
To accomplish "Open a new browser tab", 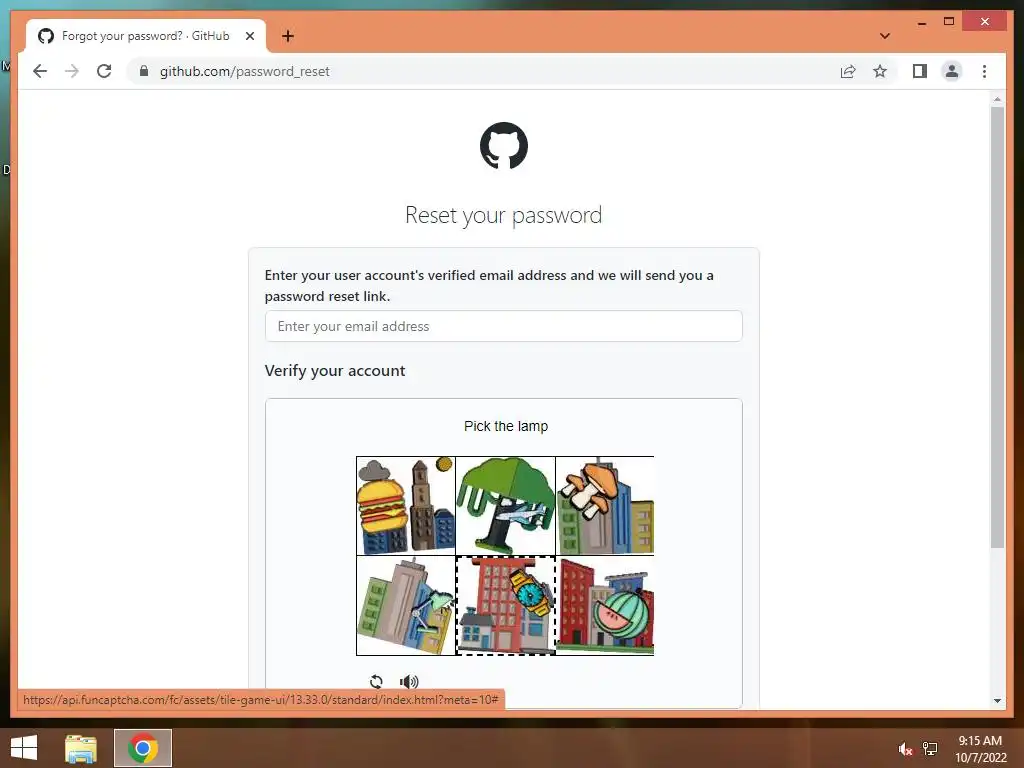I will click(288, 36).
